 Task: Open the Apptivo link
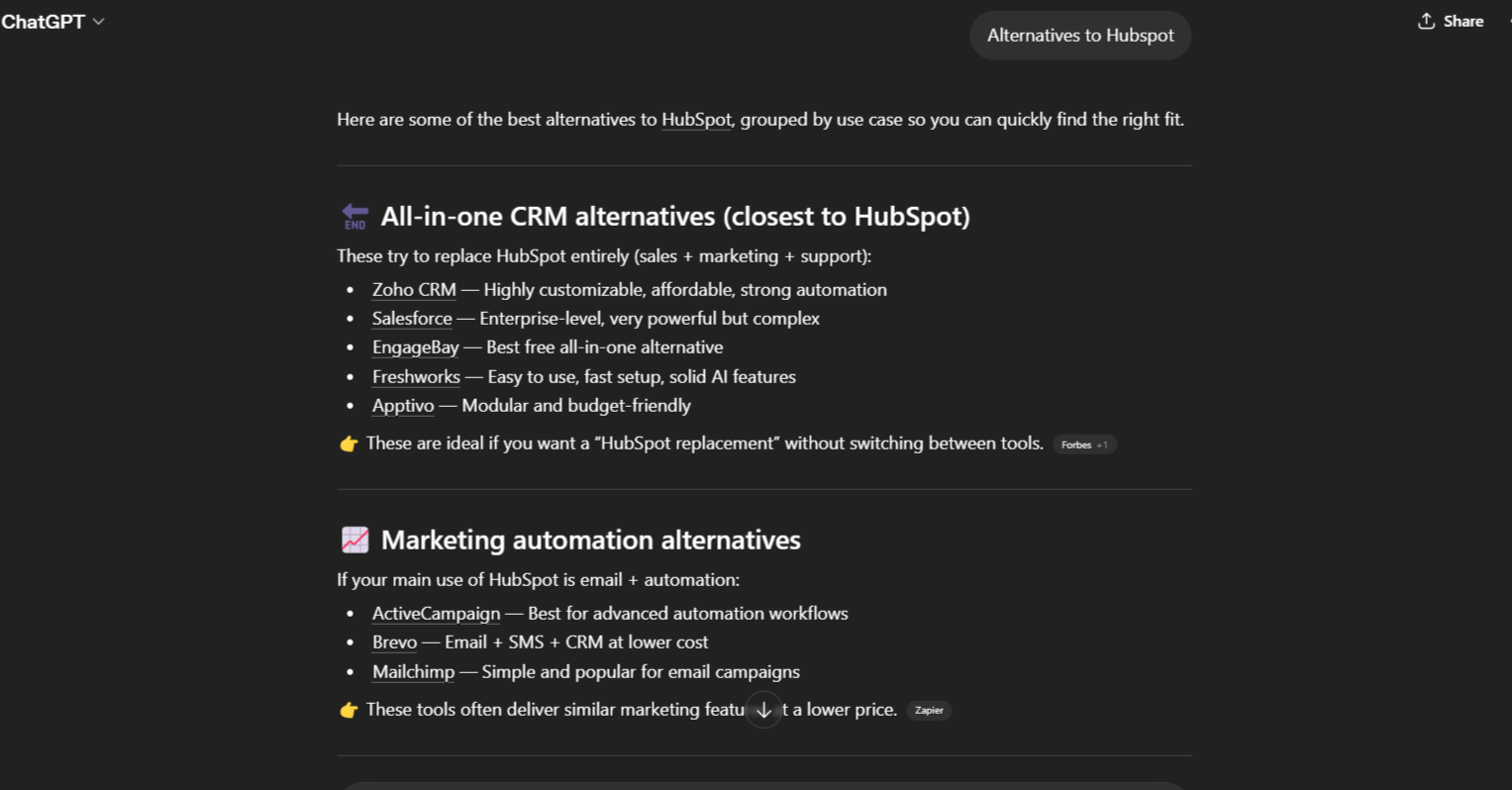coord(402,405)
